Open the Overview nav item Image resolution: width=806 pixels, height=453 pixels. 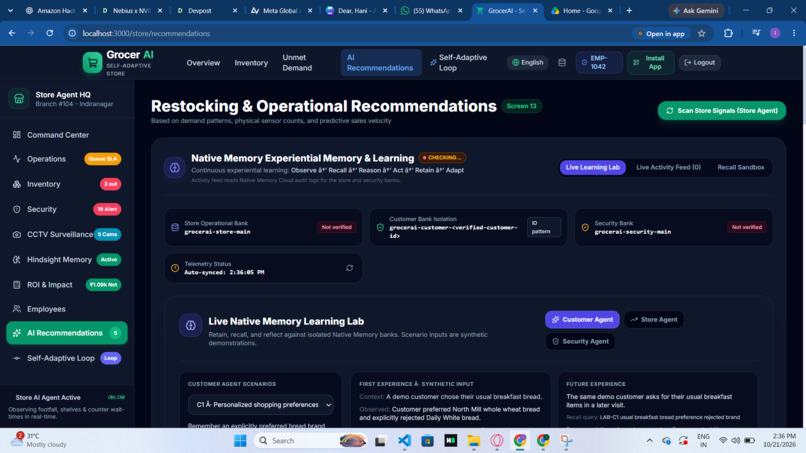(203, 63)
